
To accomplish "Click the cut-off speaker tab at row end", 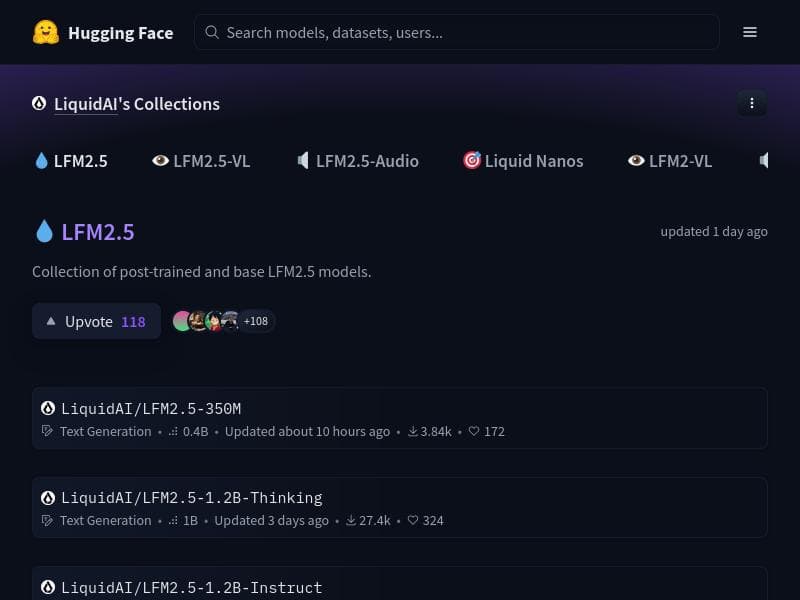I will click(764, 161).
